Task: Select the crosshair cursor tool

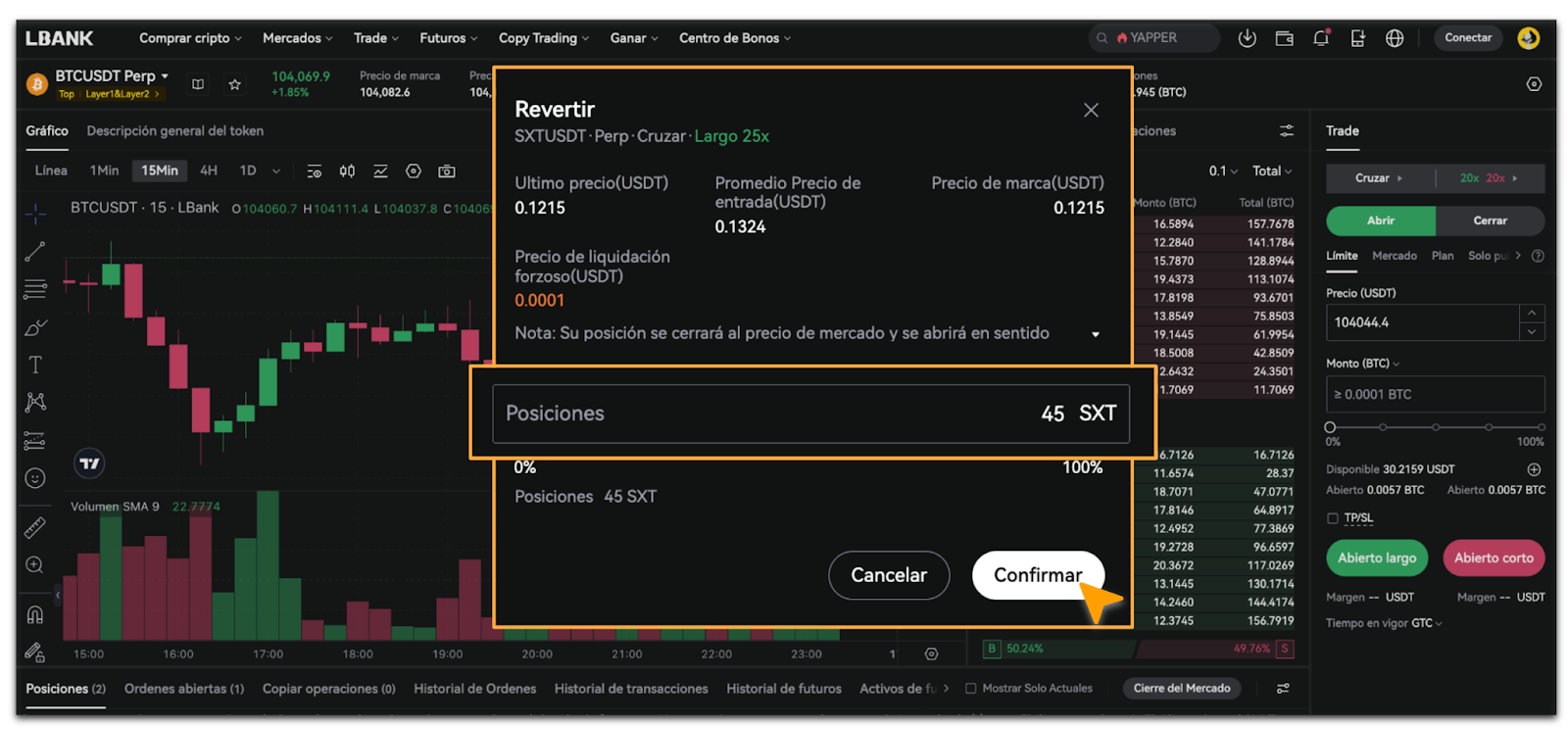Action: click(35, 213)
